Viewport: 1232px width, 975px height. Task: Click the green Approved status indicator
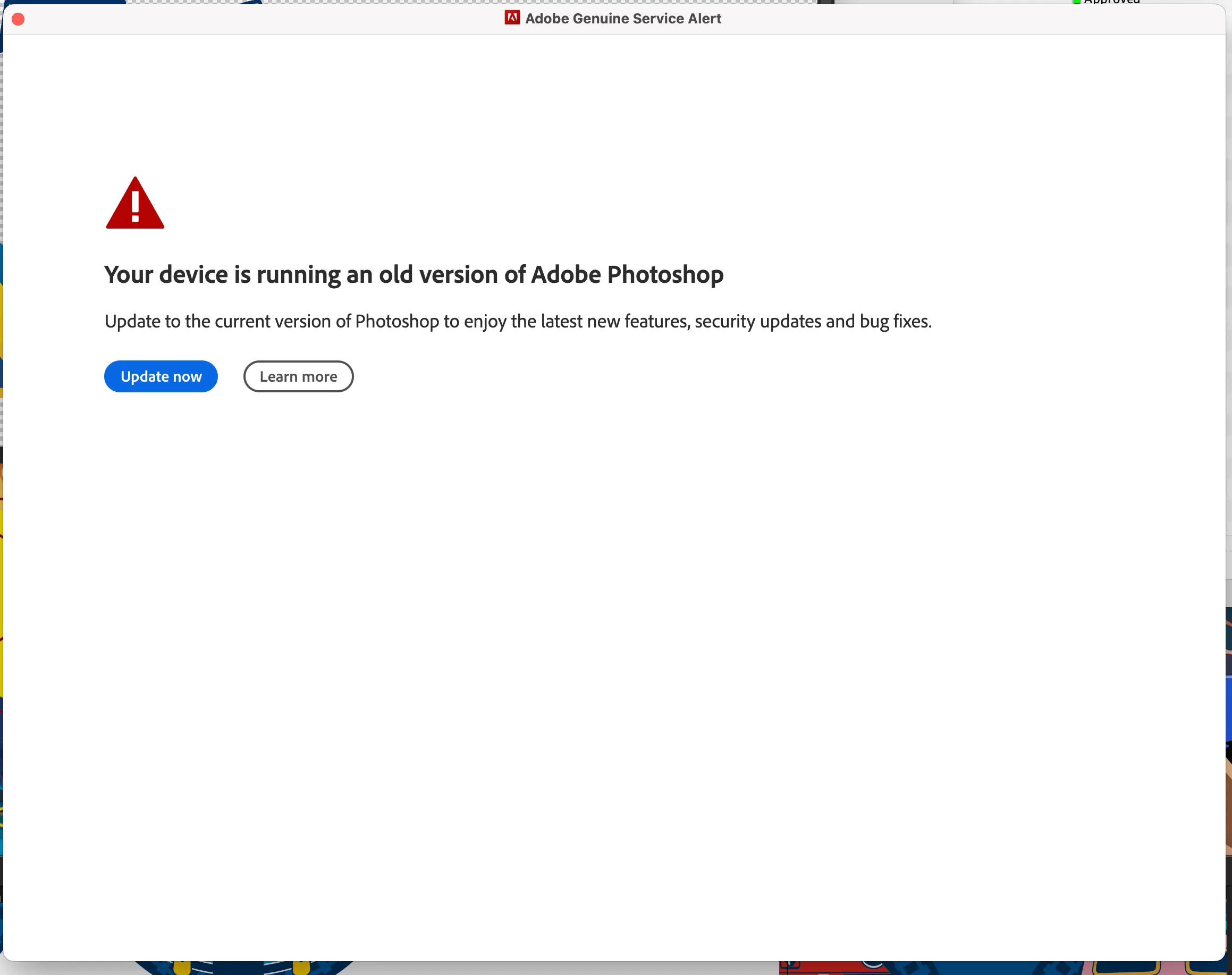click(x=1076, y=2)
